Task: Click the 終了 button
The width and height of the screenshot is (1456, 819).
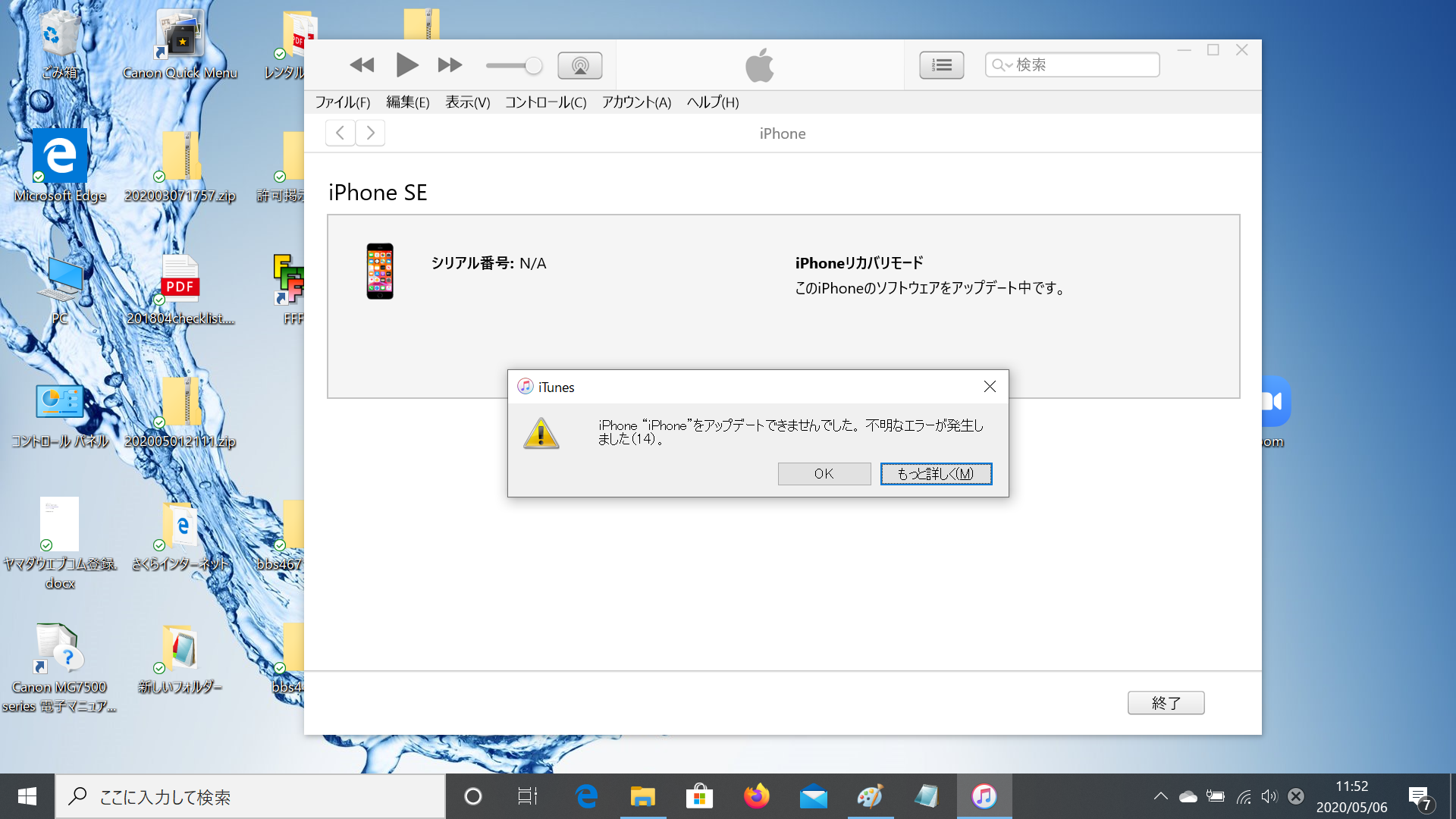Action: coord(1166,703)
